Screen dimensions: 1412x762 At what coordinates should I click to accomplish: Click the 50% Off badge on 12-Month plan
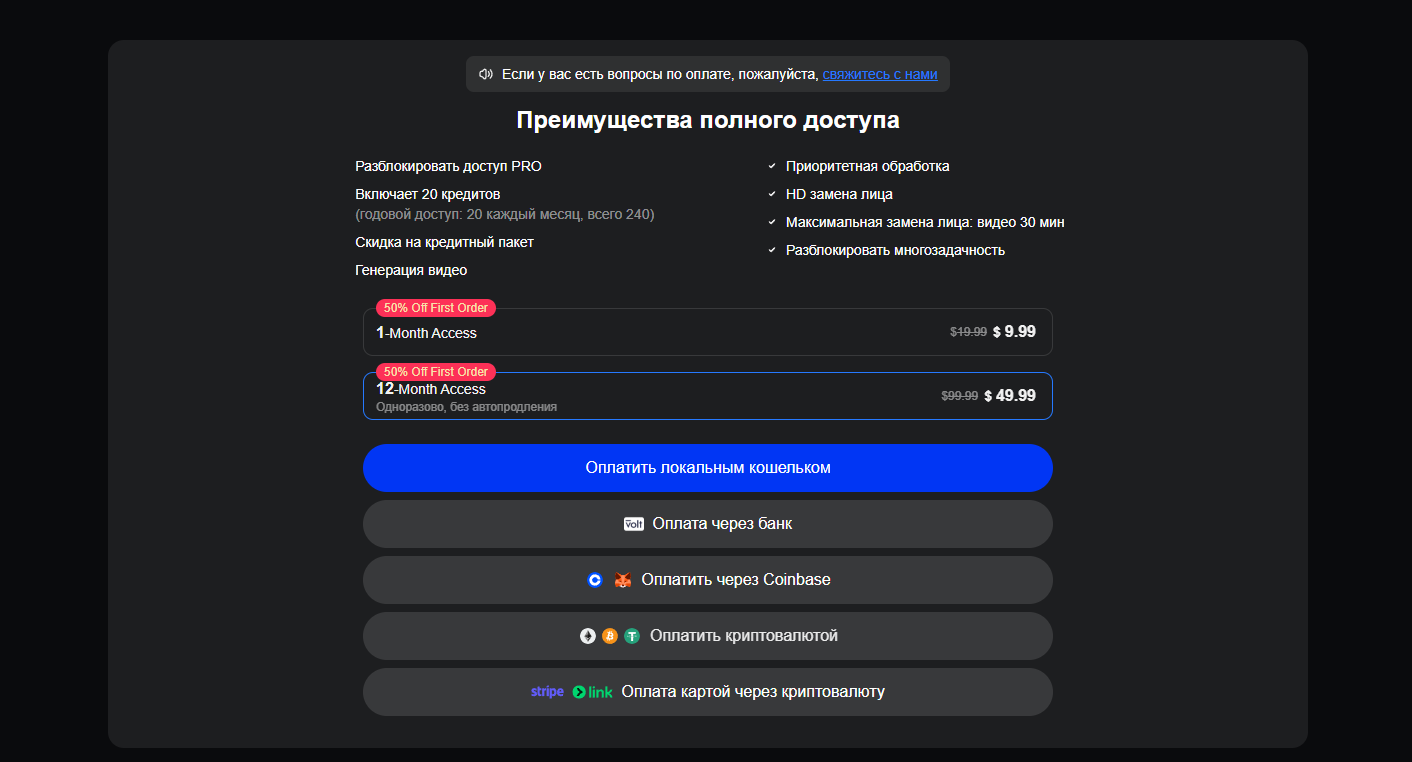tap(436, 372)
